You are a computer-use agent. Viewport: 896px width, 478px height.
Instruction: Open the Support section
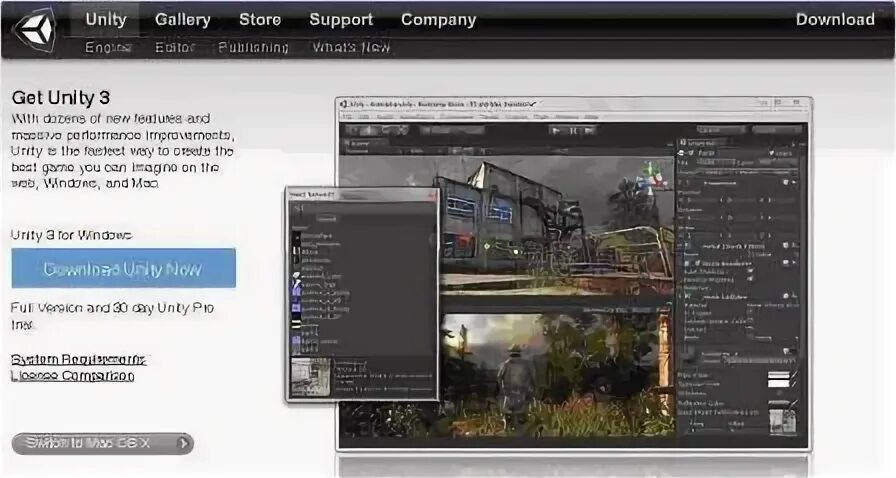341,19
